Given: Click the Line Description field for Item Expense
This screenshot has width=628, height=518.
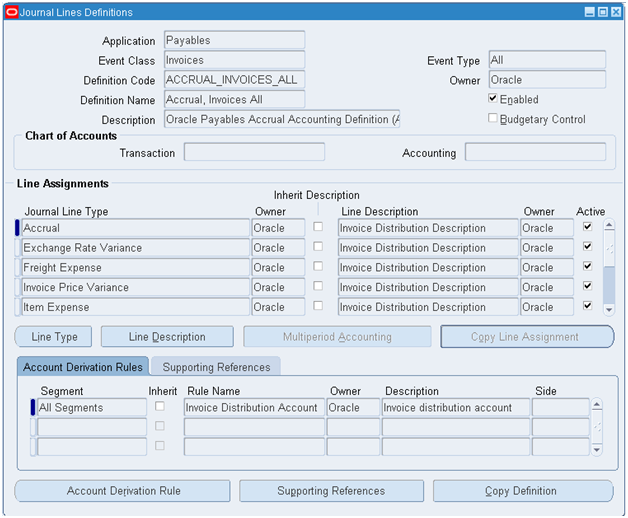Looking at the screenshot, I should (x=428, y=306).
